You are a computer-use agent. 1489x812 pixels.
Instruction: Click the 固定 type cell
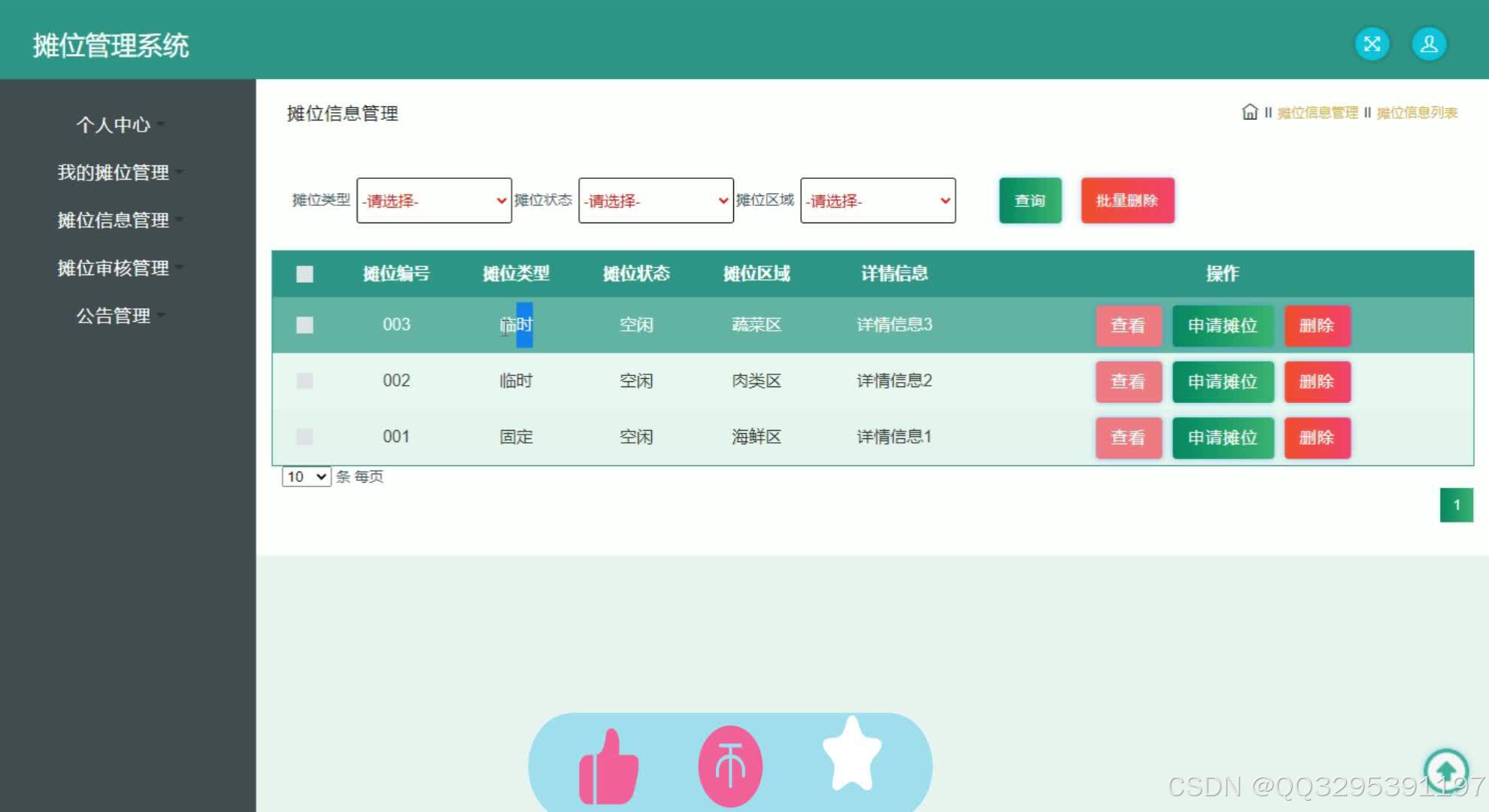pos(516,437)
